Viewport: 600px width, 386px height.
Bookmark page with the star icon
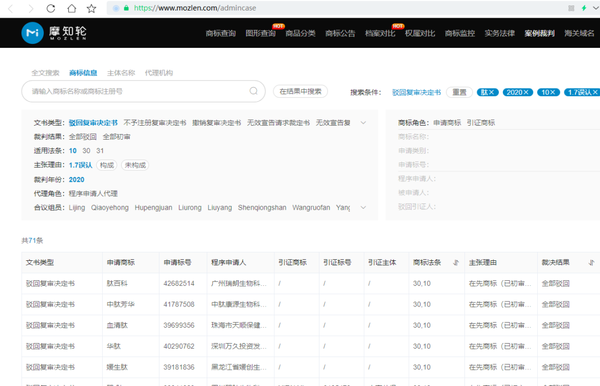coord(91,8)
